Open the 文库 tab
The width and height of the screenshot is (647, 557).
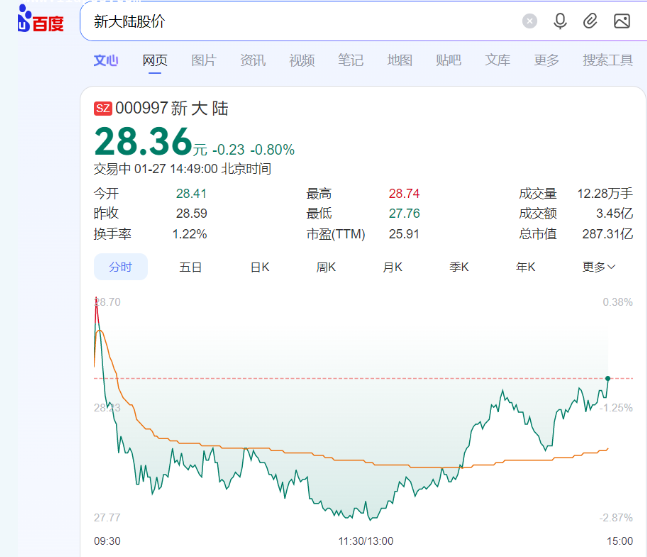click(497, 60)
